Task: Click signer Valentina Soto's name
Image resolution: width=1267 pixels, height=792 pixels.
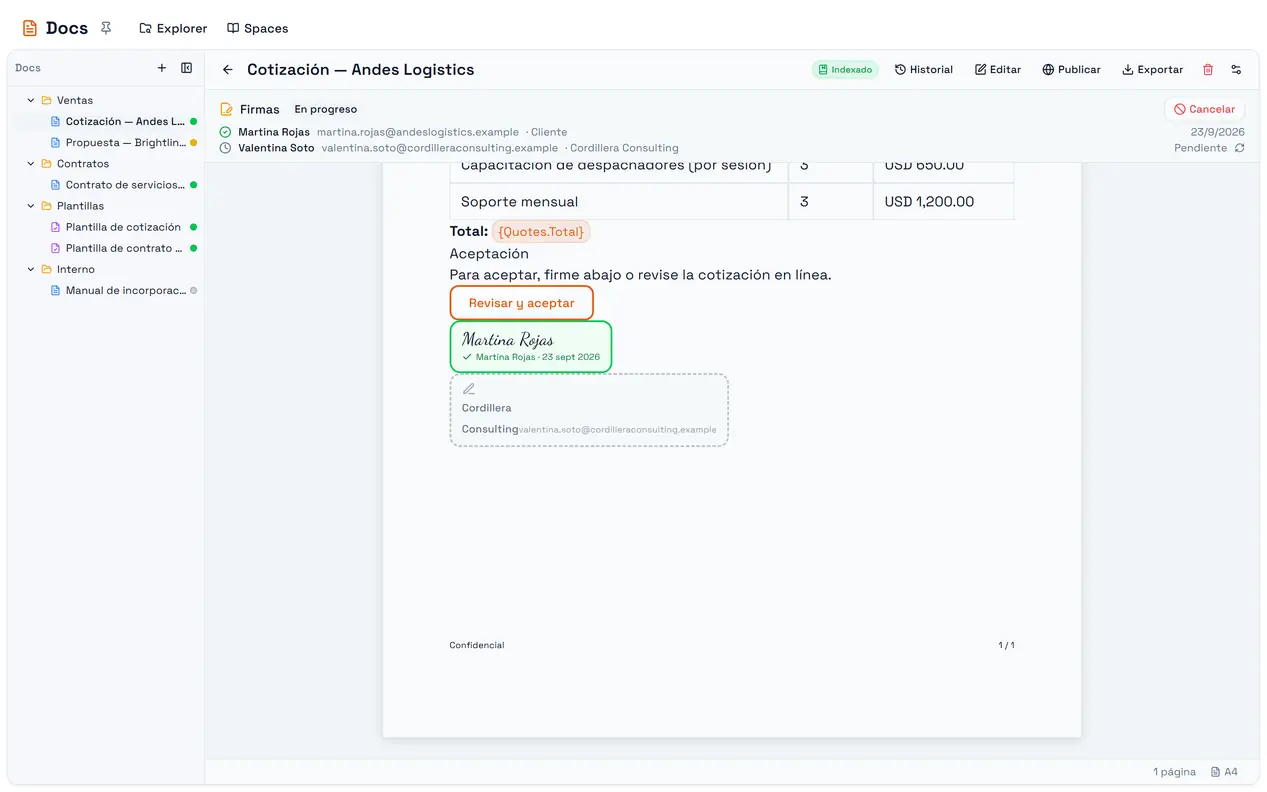Action: pyautogui.click(x=276, y=148)
